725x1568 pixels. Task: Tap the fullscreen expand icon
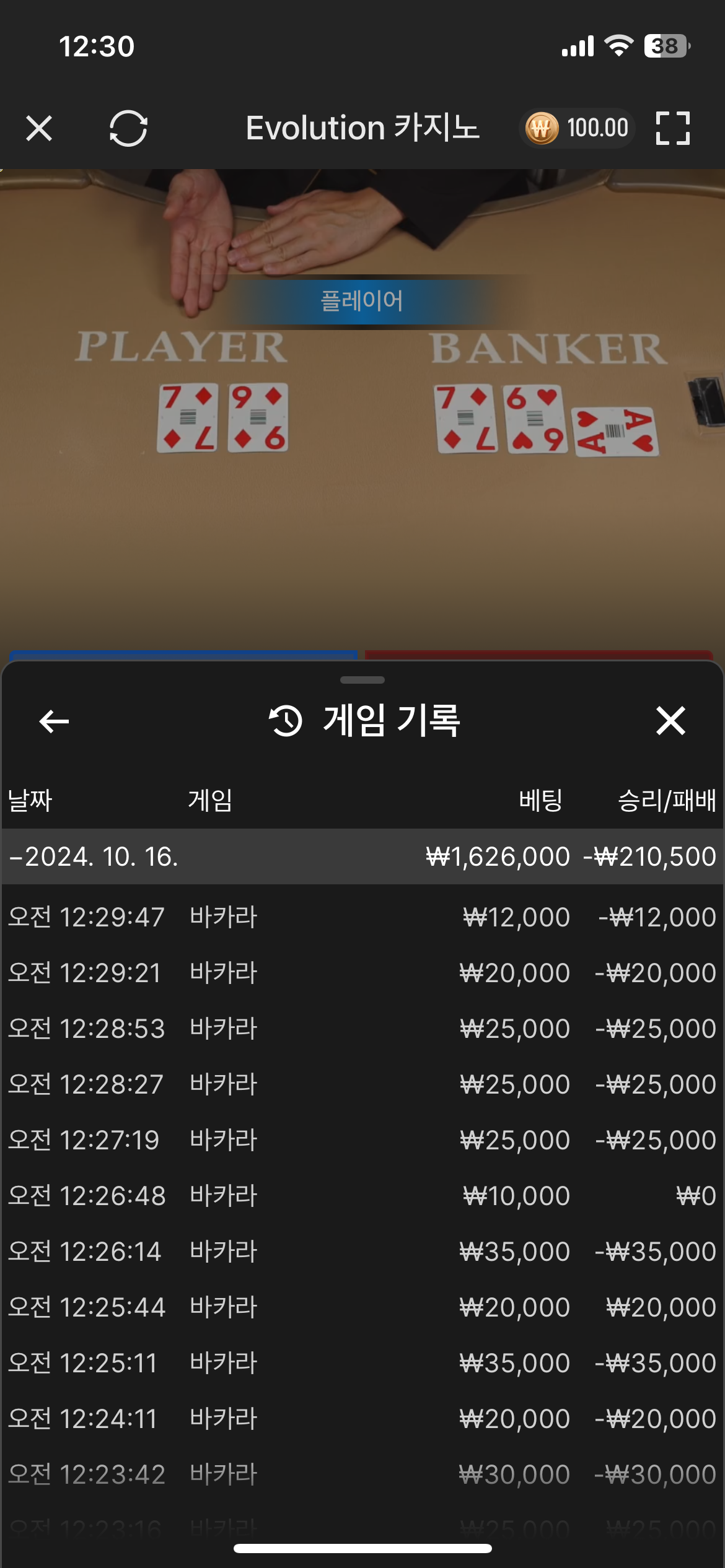673,128
